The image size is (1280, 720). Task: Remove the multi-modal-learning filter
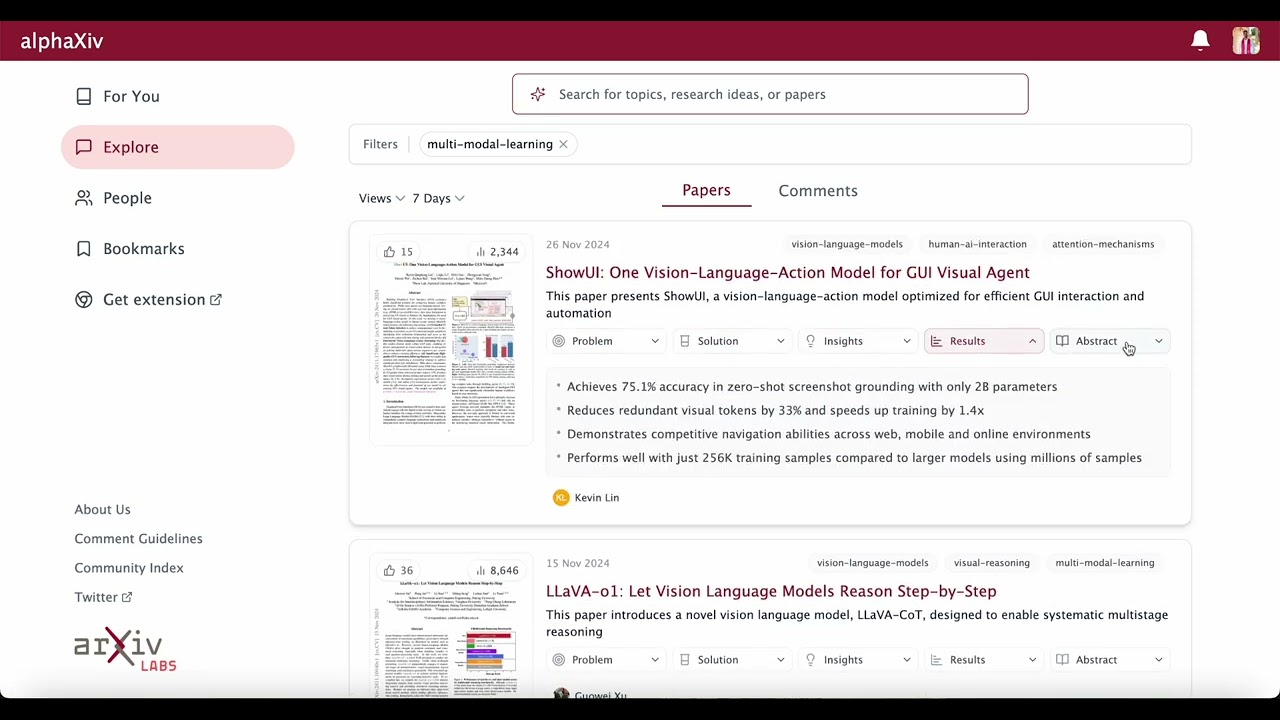click(x=563, y=144)
